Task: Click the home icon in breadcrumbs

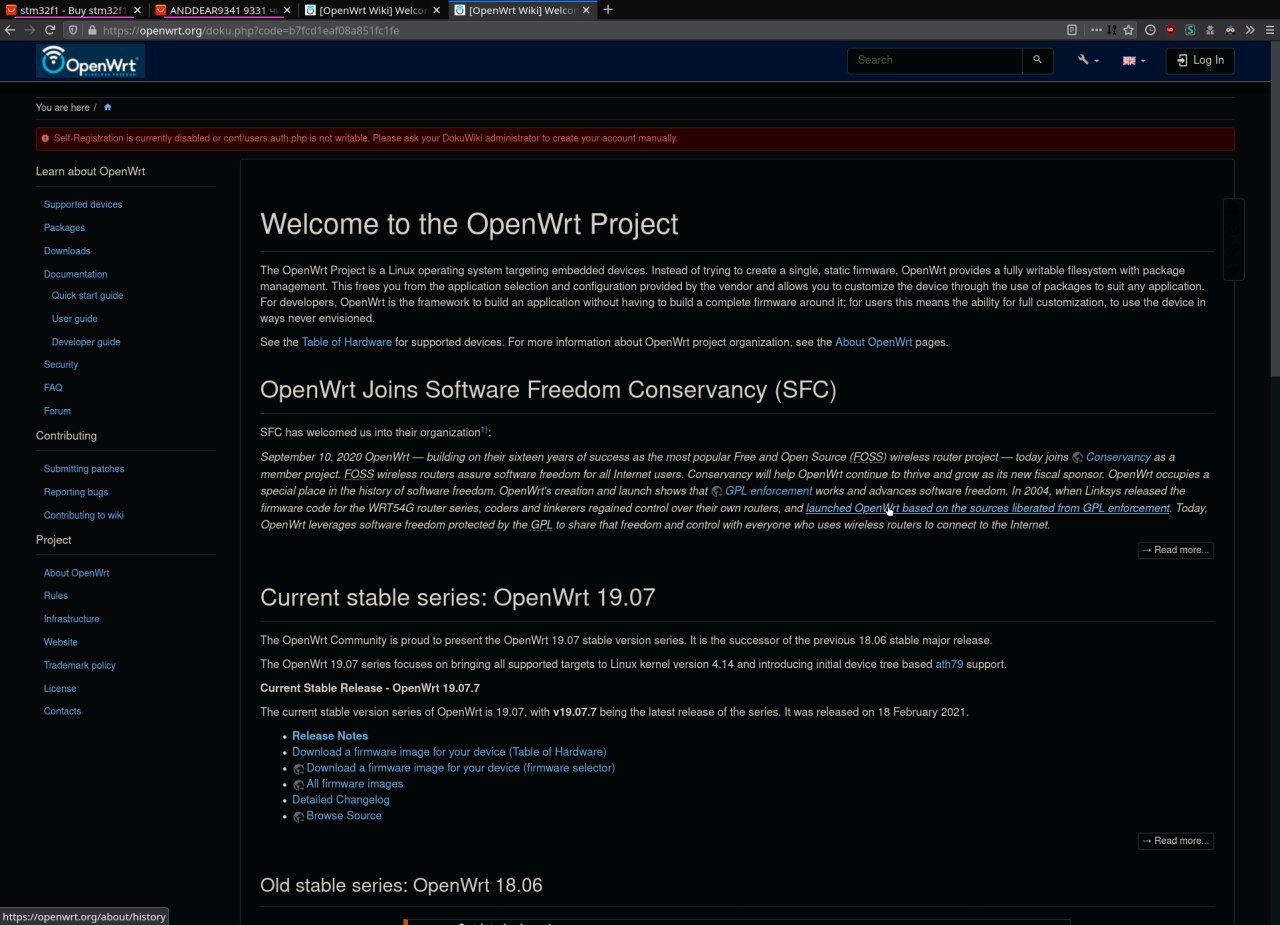Action: 107,107
